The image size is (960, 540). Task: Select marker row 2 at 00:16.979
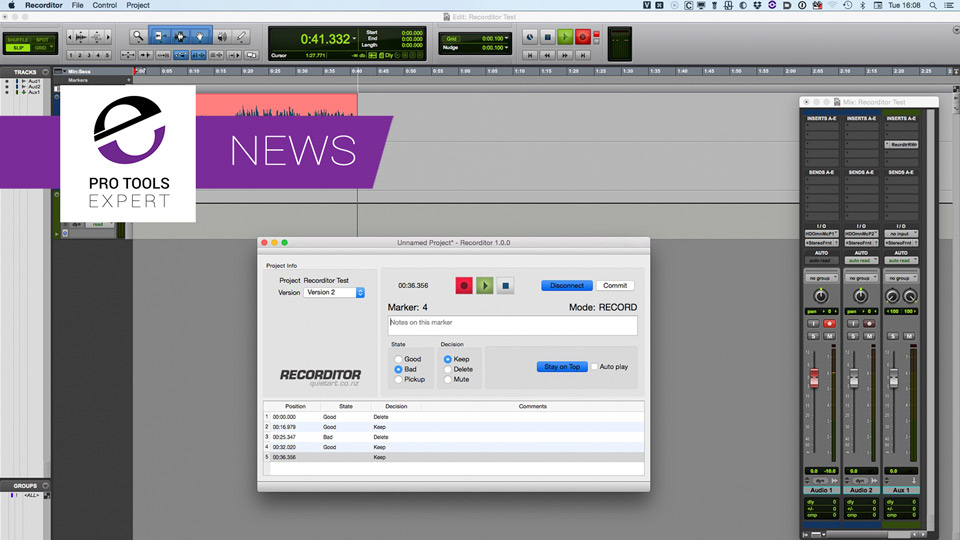click(454, 427)
